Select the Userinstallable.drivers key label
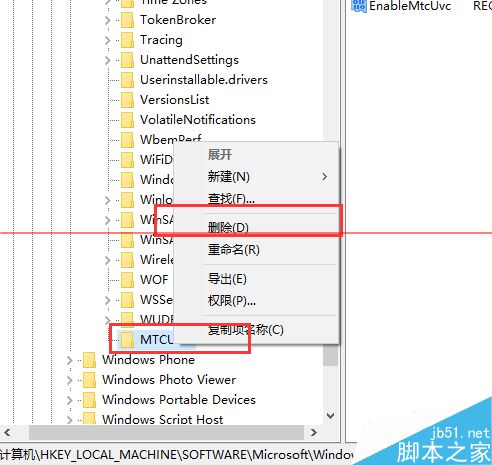Viewport: 492px width, 465px height. (x=204, y=80)
